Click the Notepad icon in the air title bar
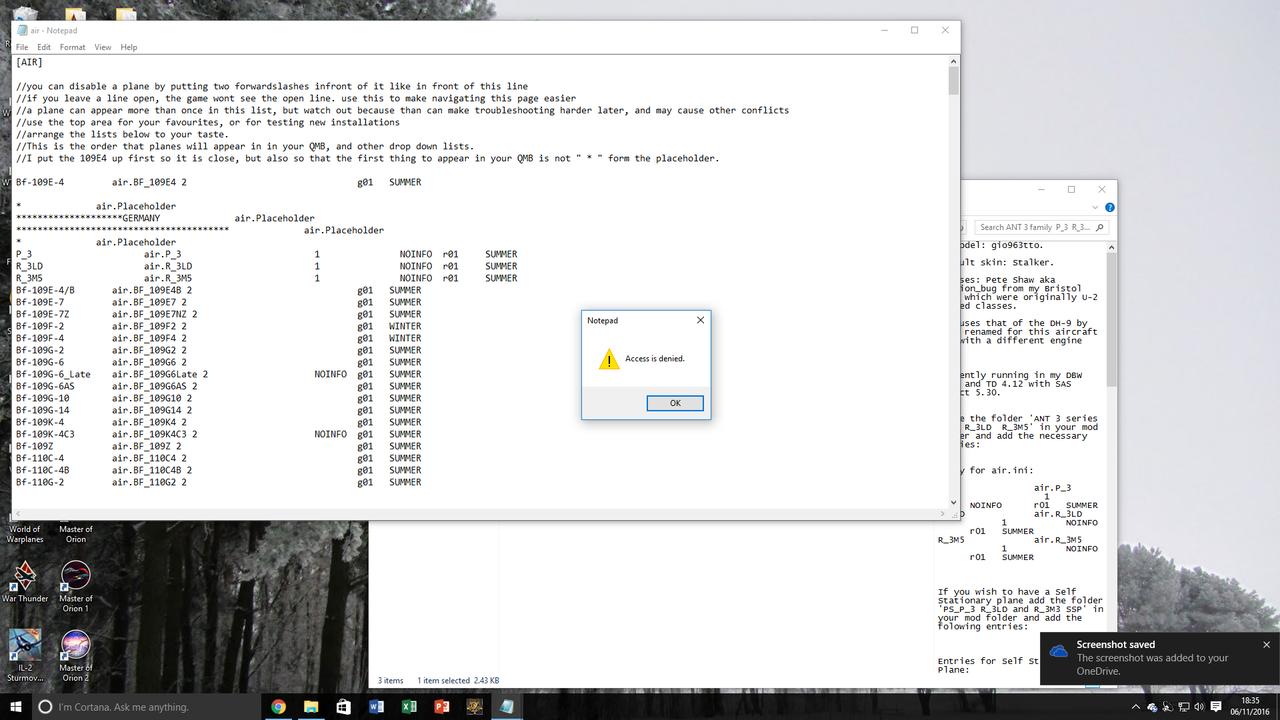The image size is (1280, 720). click(x=22, y=31)
